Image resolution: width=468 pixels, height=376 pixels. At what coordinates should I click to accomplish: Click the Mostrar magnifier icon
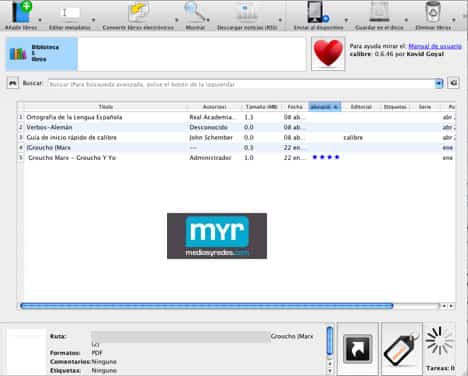(195, 12)
